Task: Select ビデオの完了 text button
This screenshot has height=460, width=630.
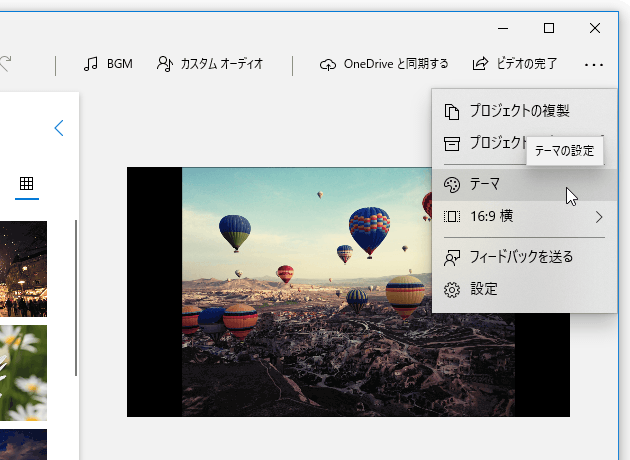Action: (x=527, y=64)
